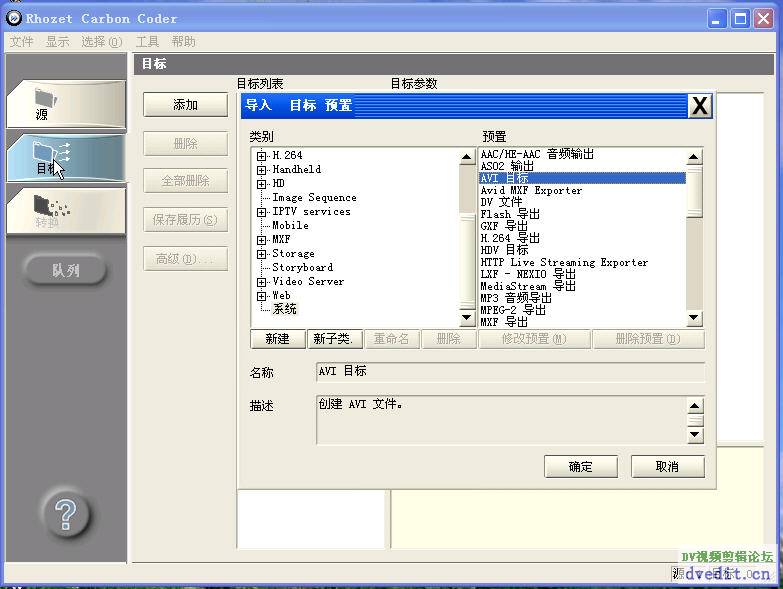
Task: Select preset HDV 目标
Action: 504,250
